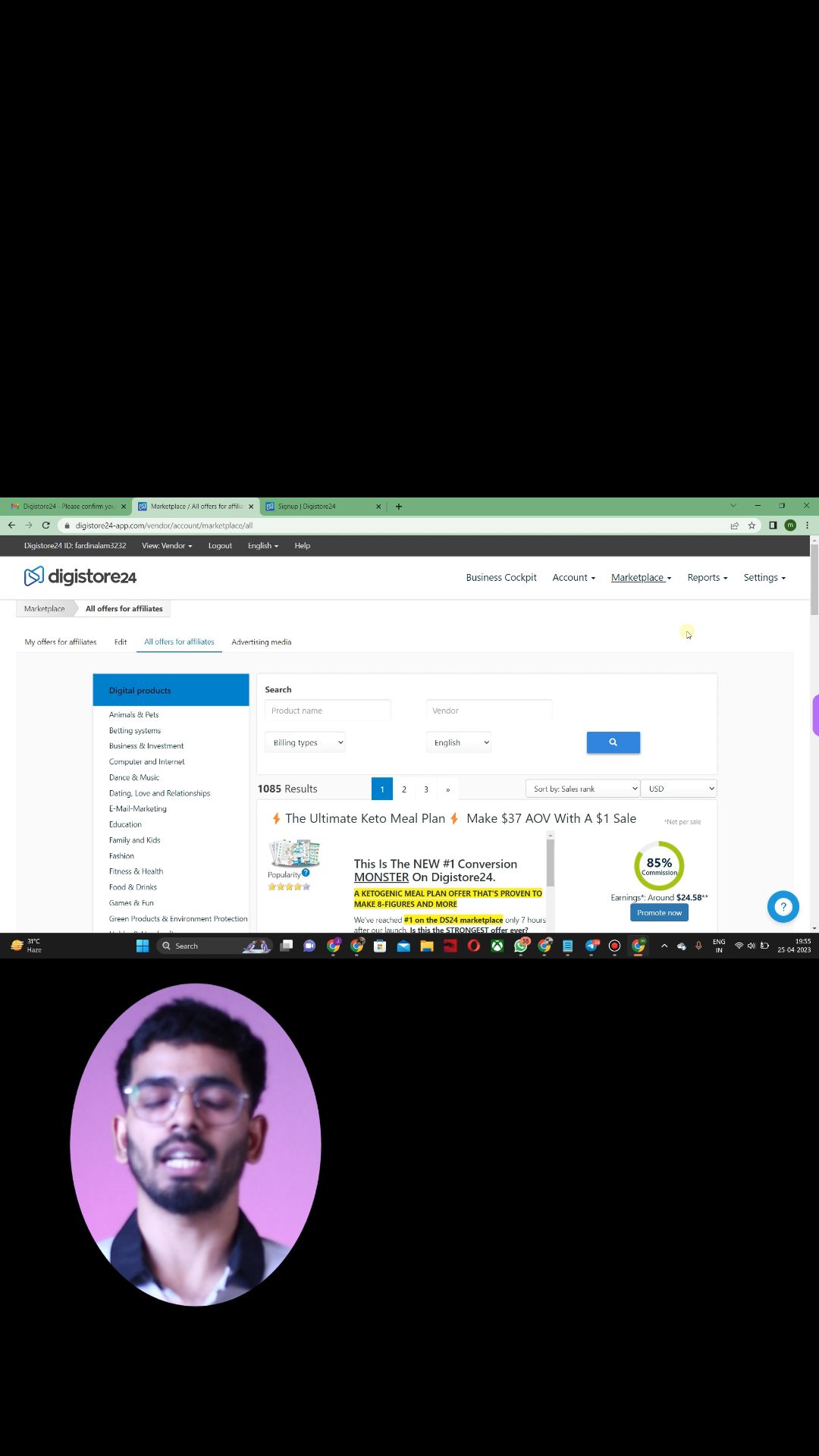Open the browser side panel
This screenshot has width=819, height=1456.
tap(773, 525)
